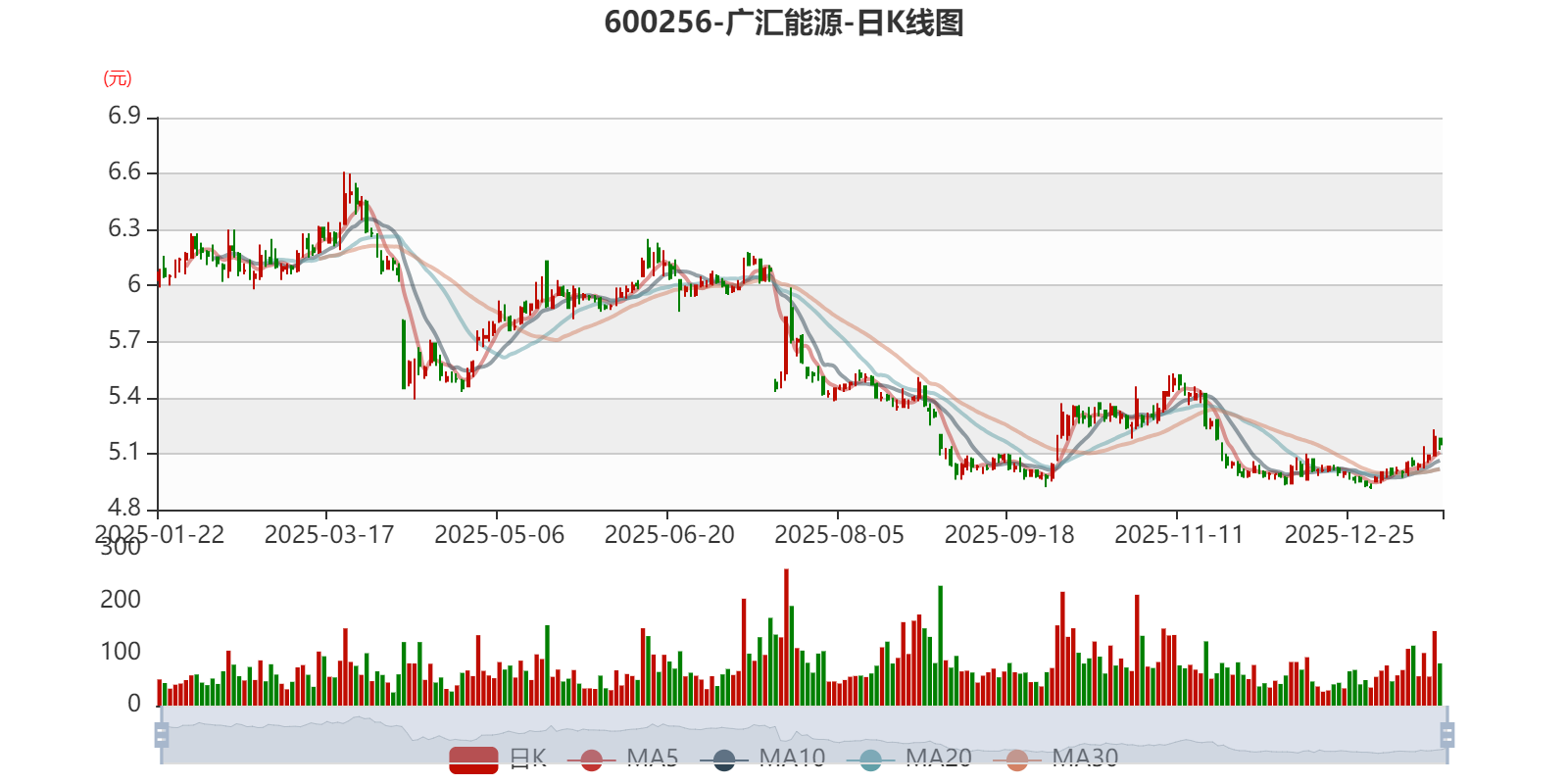Click the 4.8 price axis label

(124, 509)
